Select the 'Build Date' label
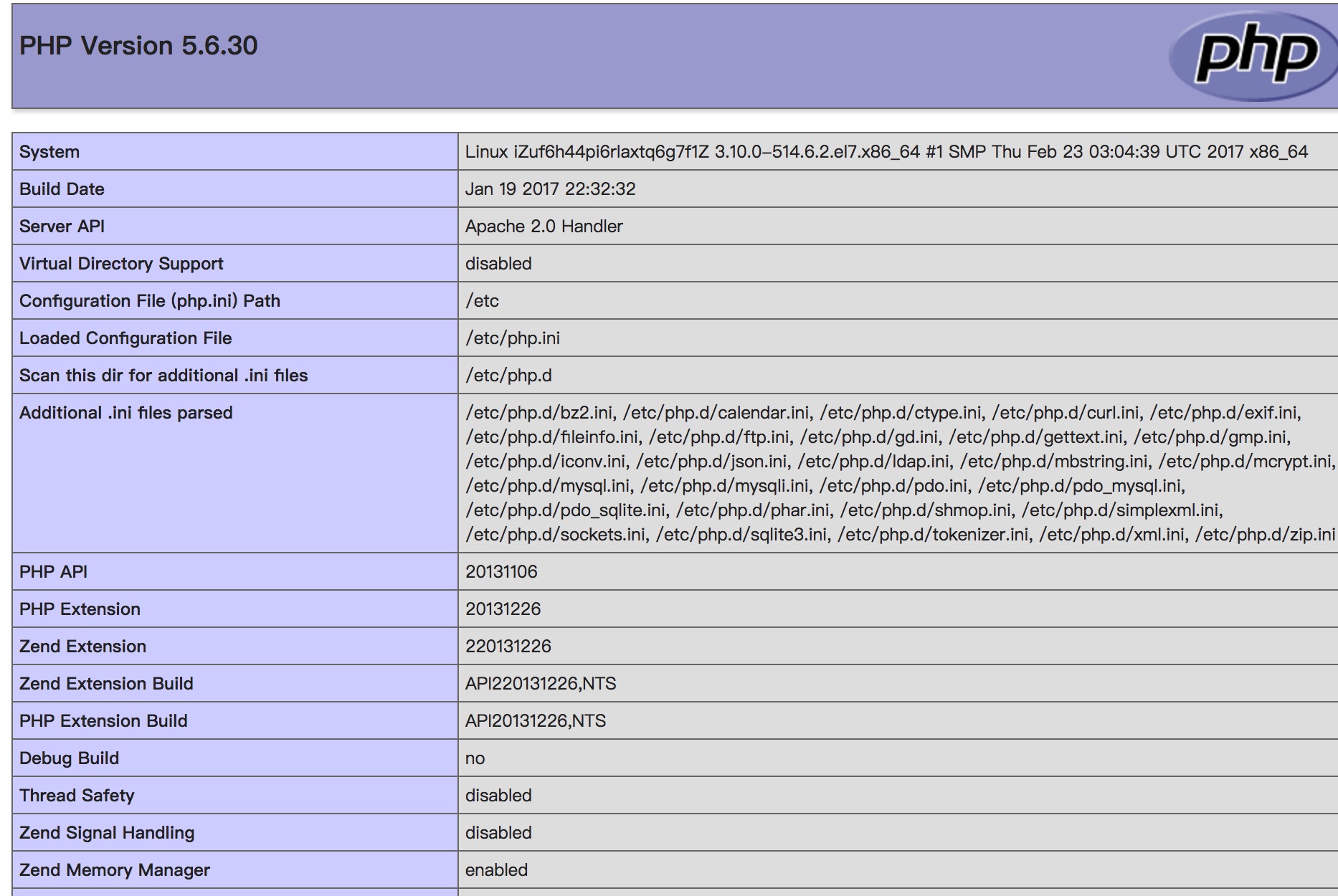 (62, 189)
